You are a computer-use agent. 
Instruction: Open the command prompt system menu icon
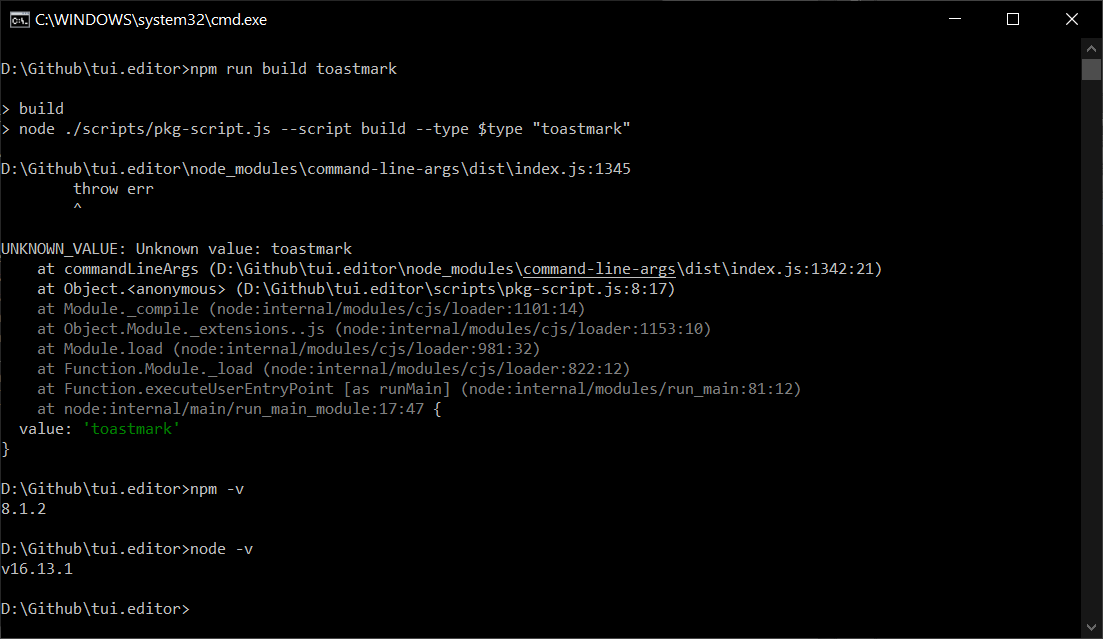[20, 19]
